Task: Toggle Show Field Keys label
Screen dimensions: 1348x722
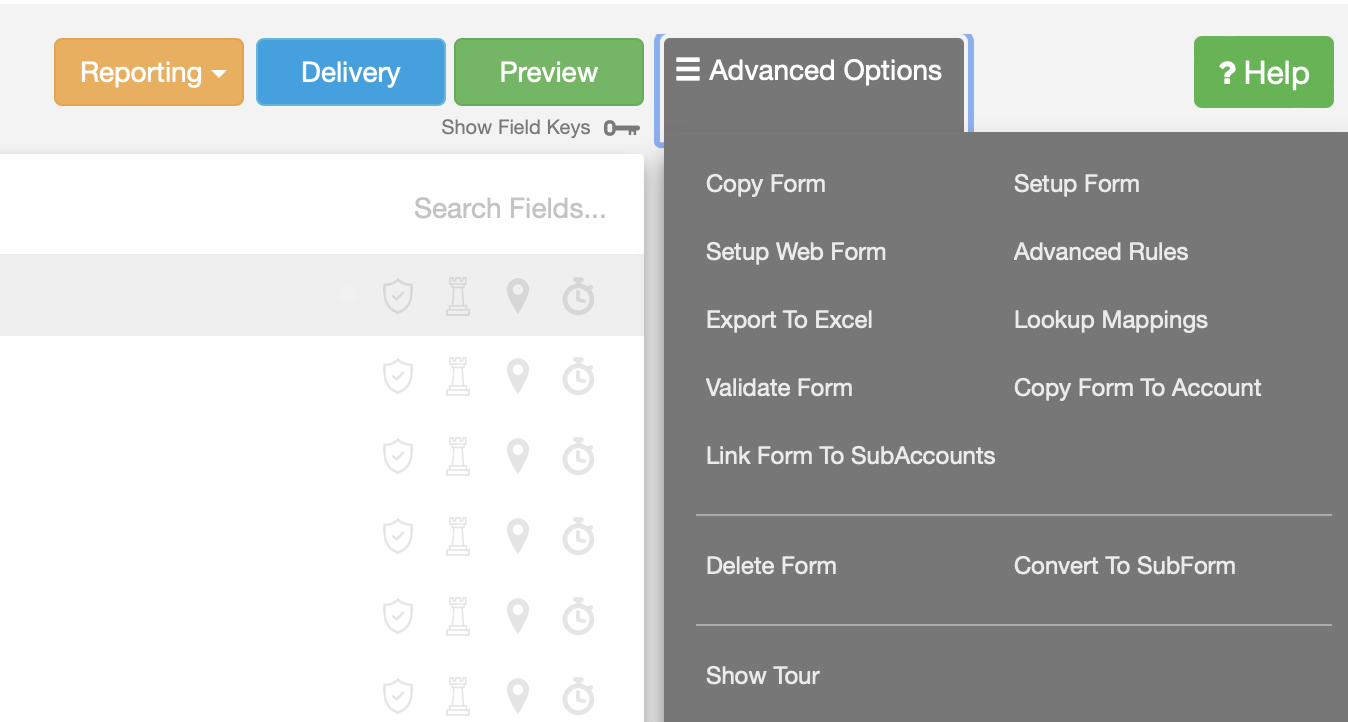Action: pyautogui.click(x=515, y=128)
